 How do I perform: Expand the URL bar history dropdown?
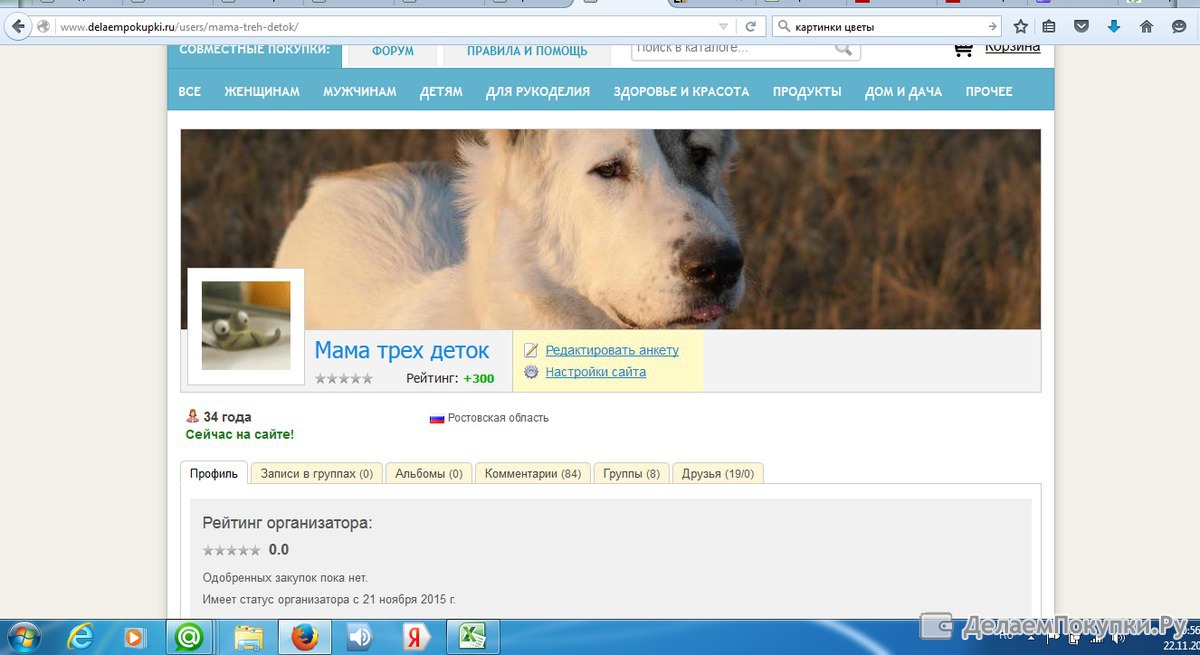coord(723,27)
